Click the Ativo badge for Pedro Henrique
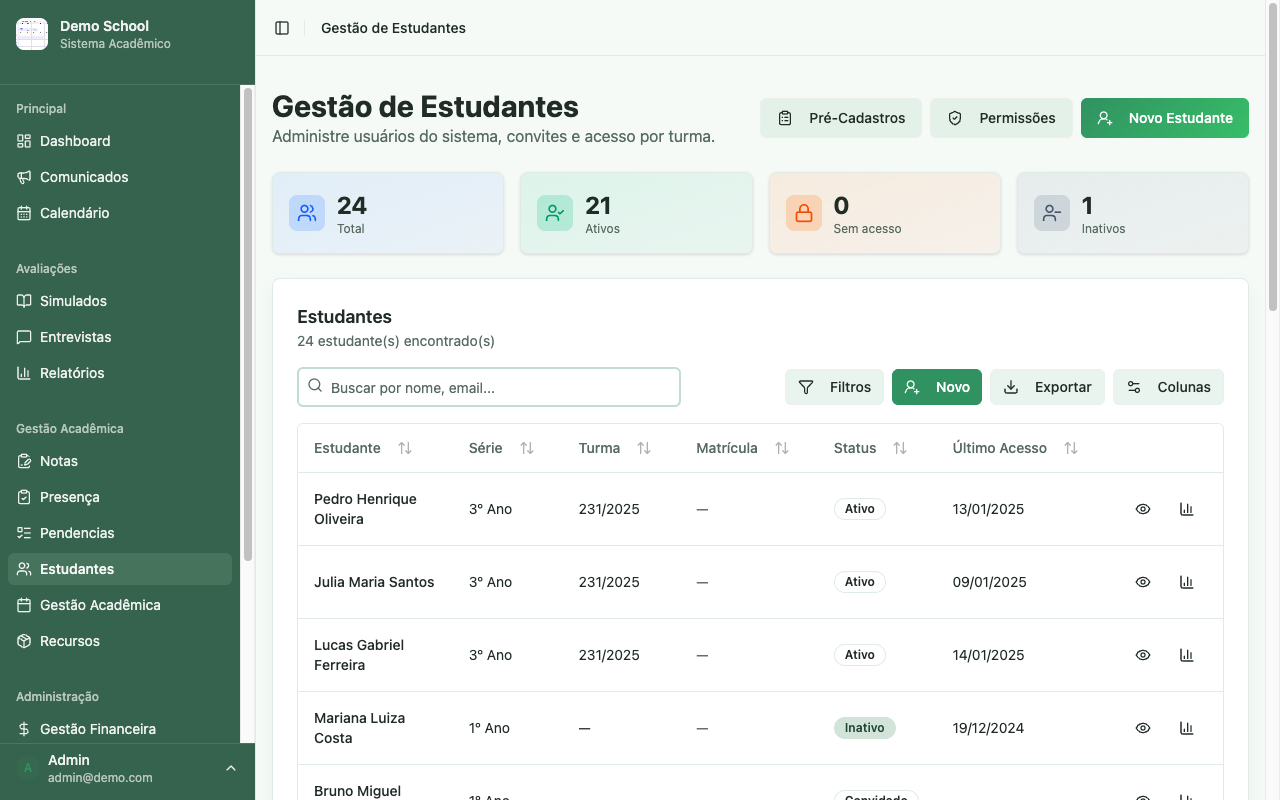Image resolution: width=1280 pixels, height=800 pixels. click(x=860, y=509)
